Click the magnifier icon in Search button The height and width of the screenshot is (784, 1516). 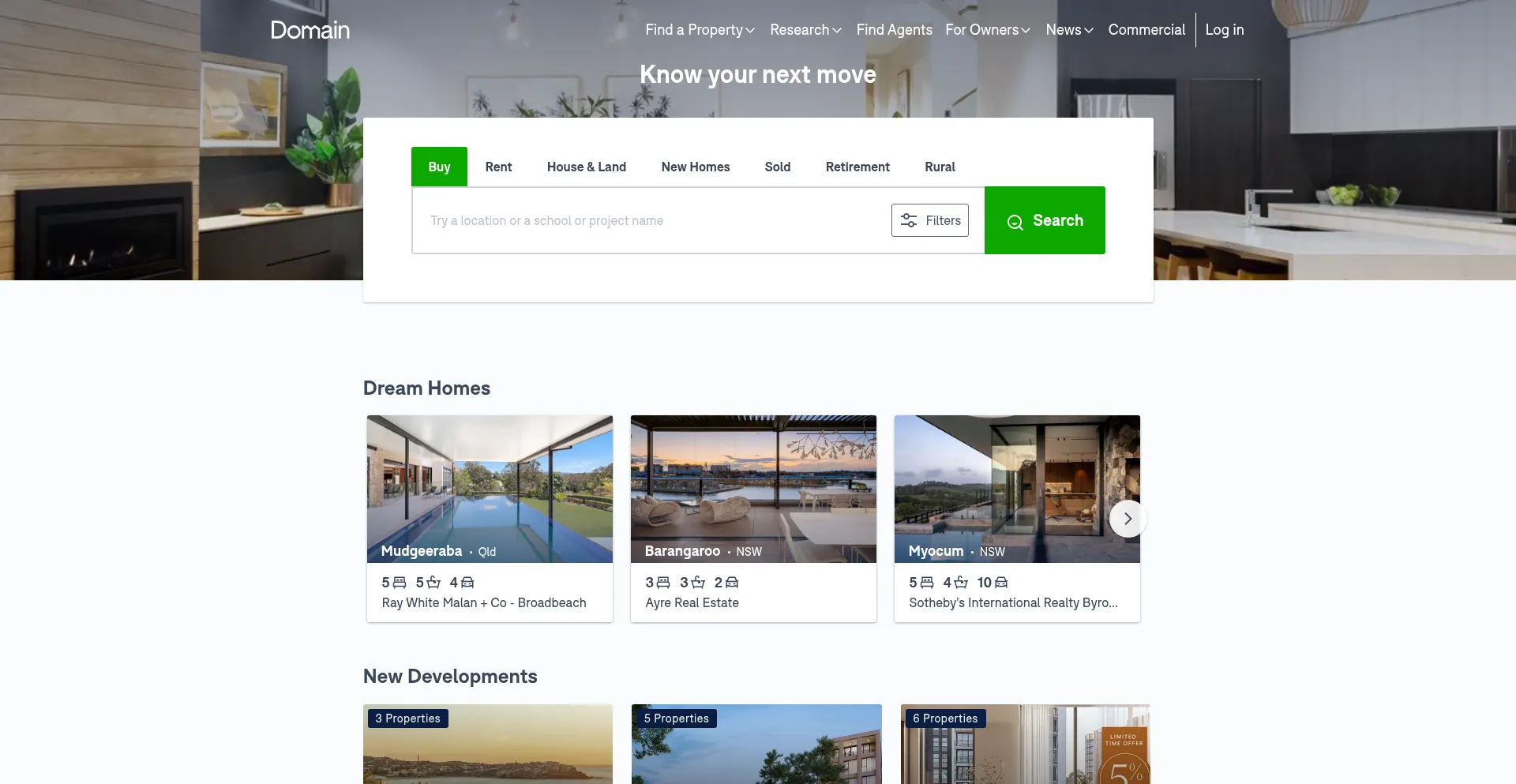pyautogui.click(x=1015, y=222)
